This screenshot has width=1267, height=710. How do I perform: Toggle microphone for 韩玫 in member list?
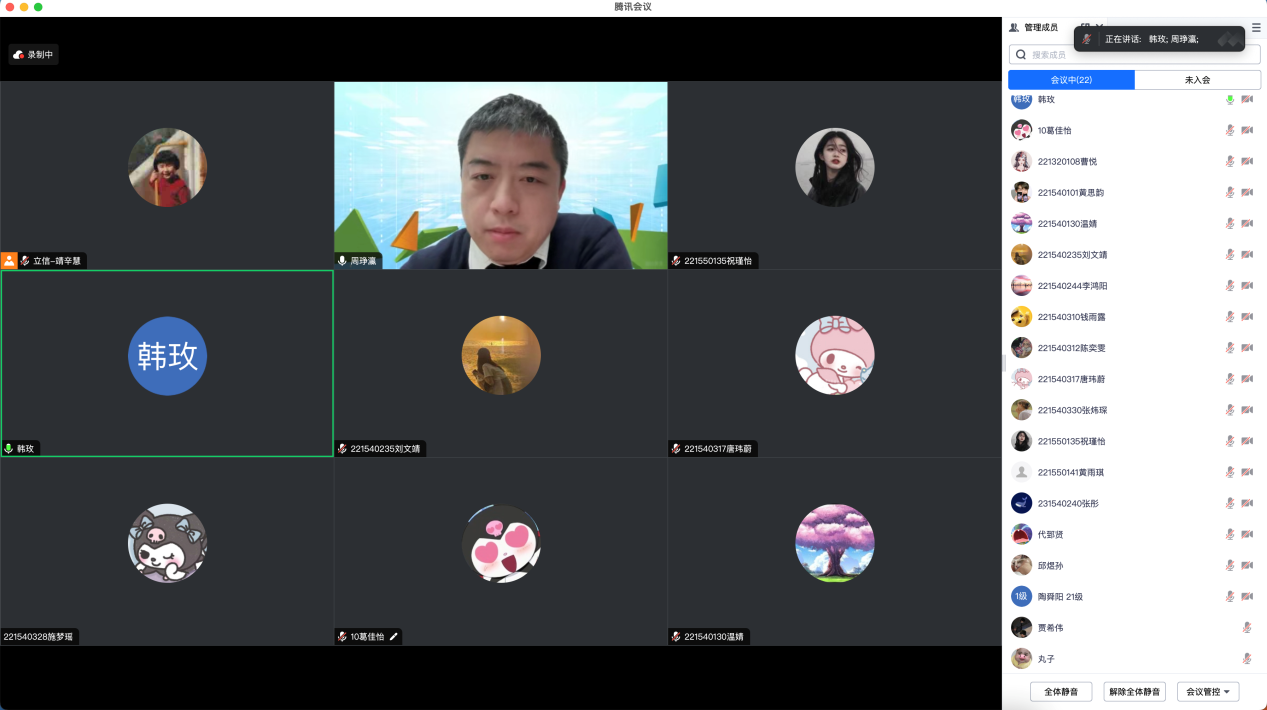click(1230, 100)
